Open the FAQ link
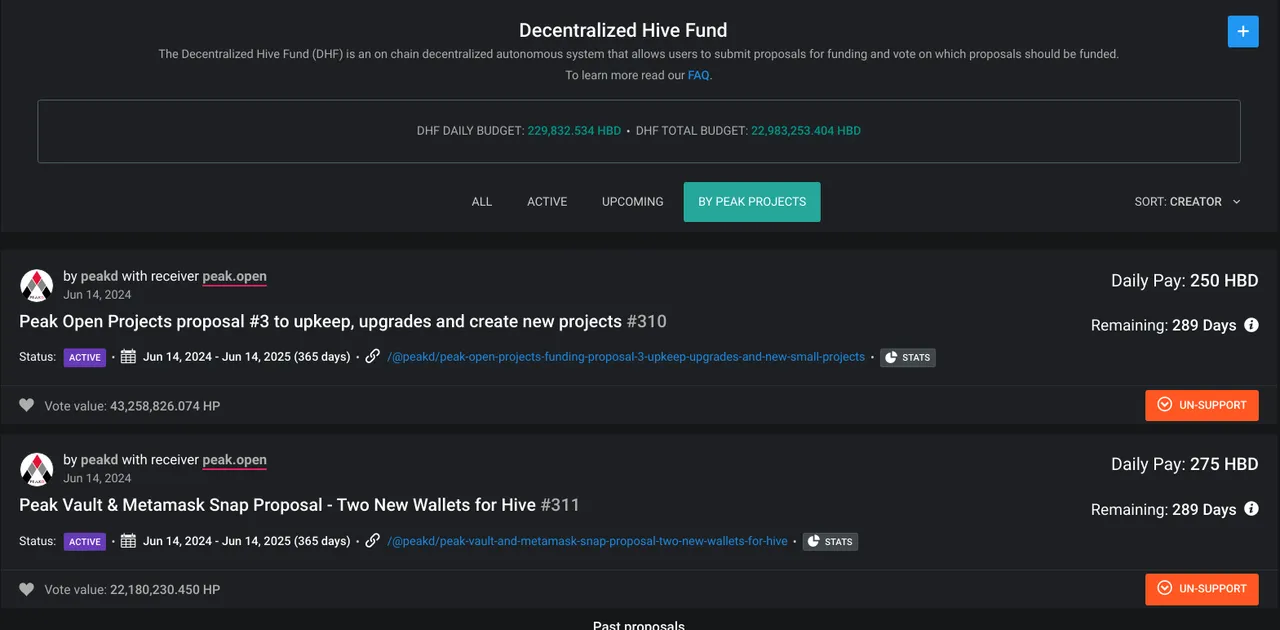The width and height of the screenshot is (1280, 630). (699, 75)
